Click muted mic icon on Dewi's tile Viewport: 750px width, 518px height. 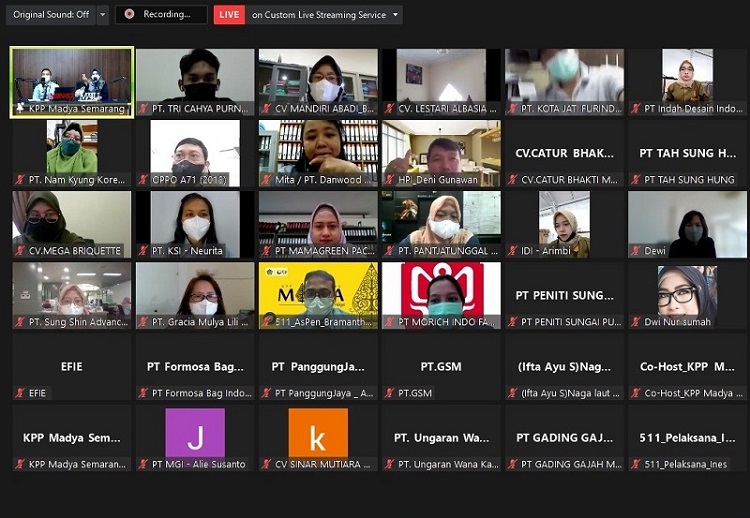tap(636, 251)
